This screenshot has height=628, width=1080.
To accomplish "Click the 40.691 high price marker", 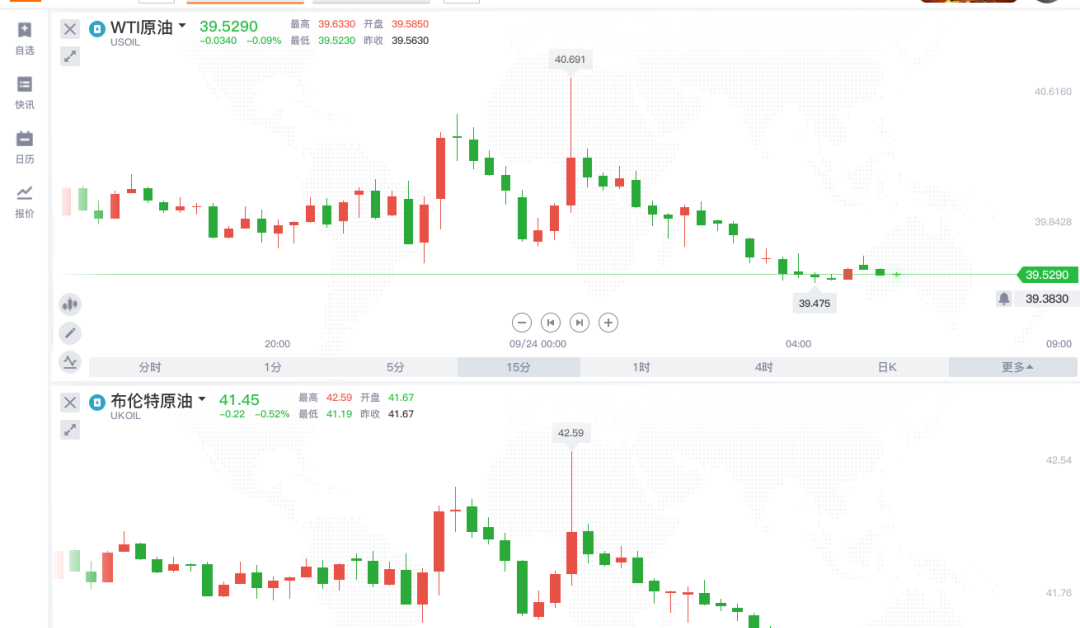I will [x=571, y=60].
